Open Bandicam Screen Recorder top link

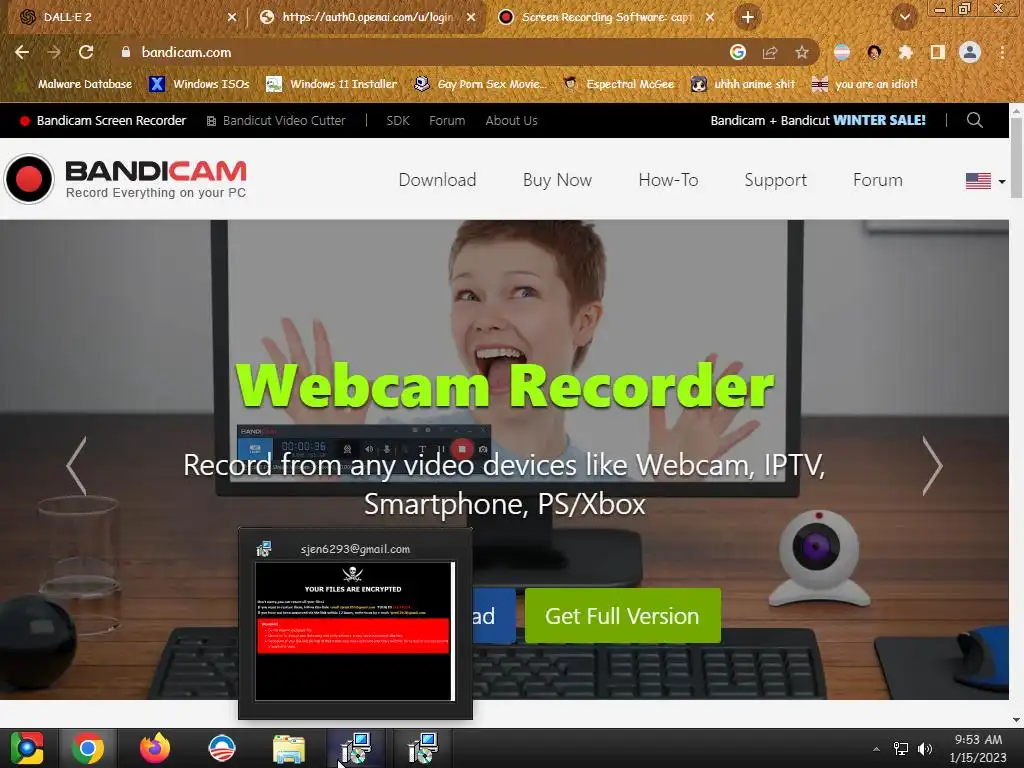(x=103, y=121)
